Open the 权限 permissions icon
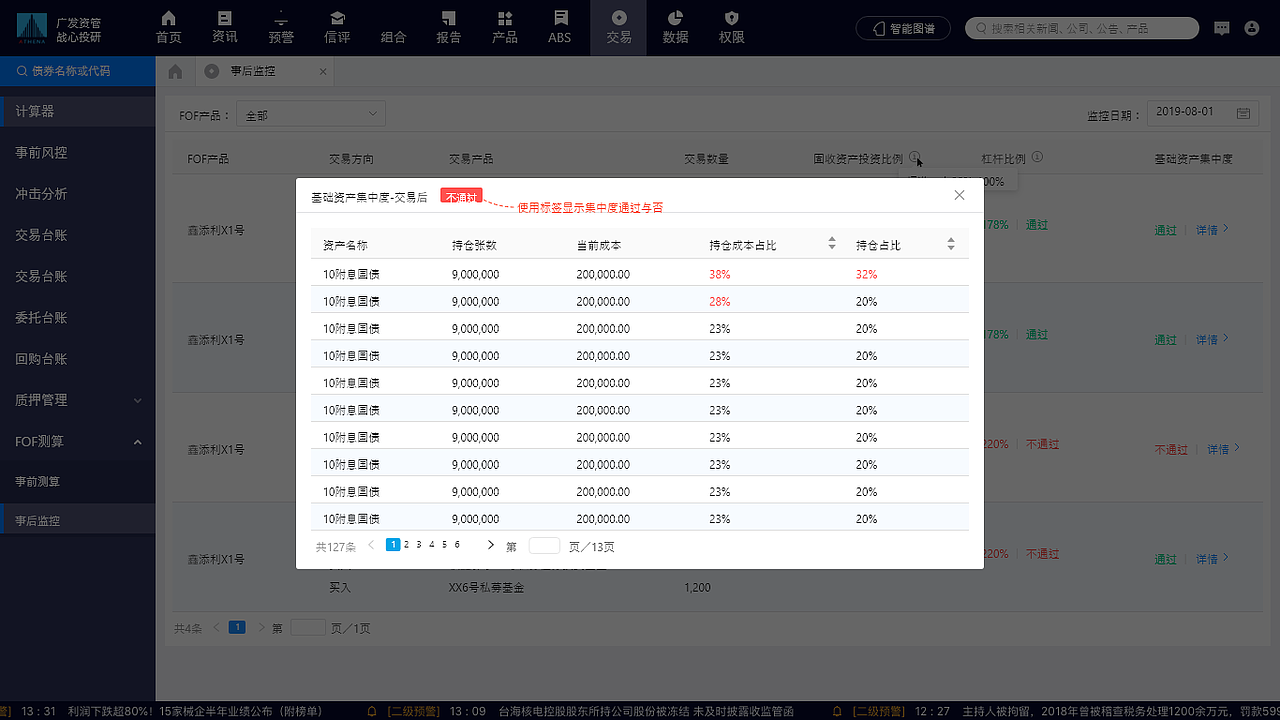 [731, 27]
